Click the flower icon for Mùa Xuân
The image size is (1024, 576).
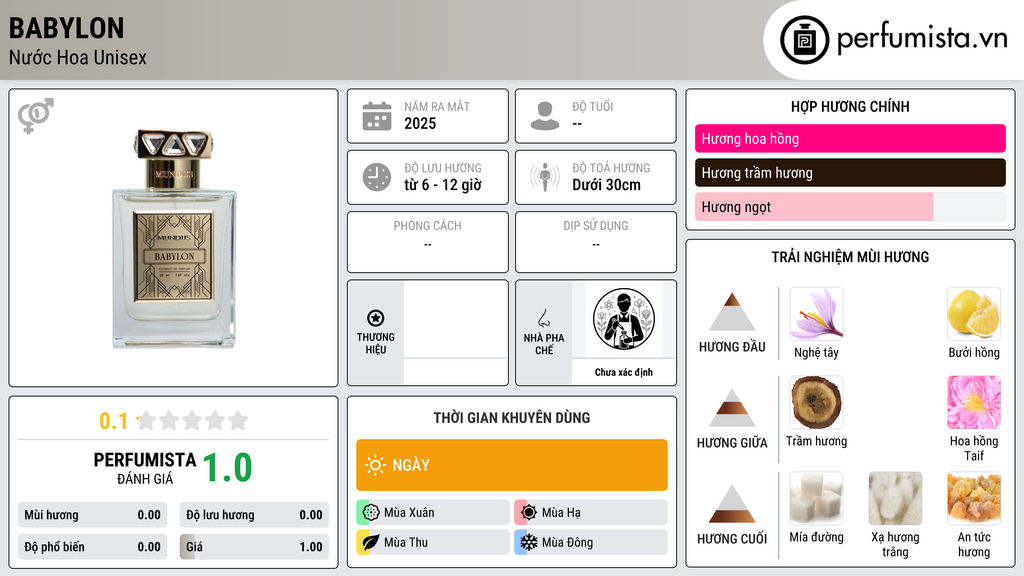tap(371, 513)
